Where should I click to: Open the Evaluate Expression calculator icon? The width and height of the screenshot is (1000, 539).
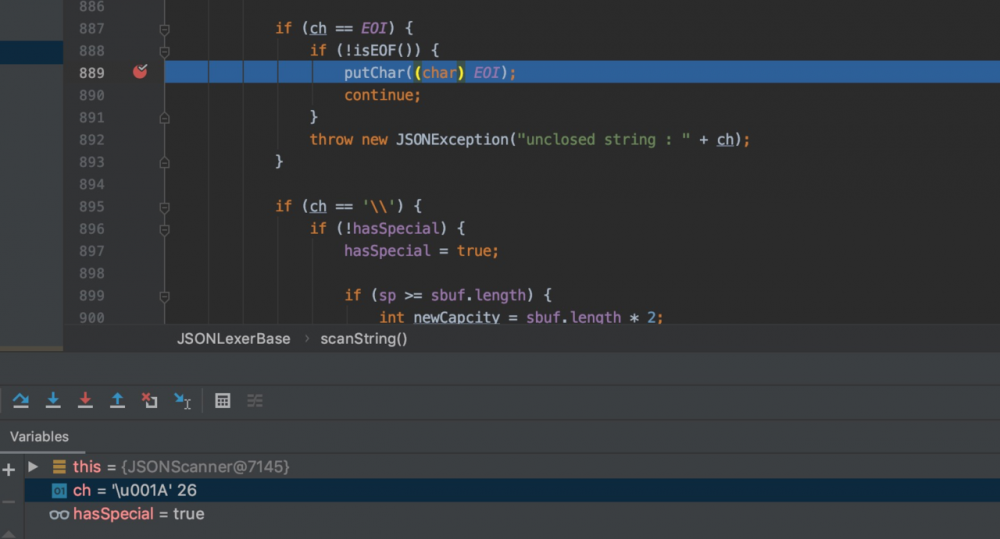tap(223, 401)
